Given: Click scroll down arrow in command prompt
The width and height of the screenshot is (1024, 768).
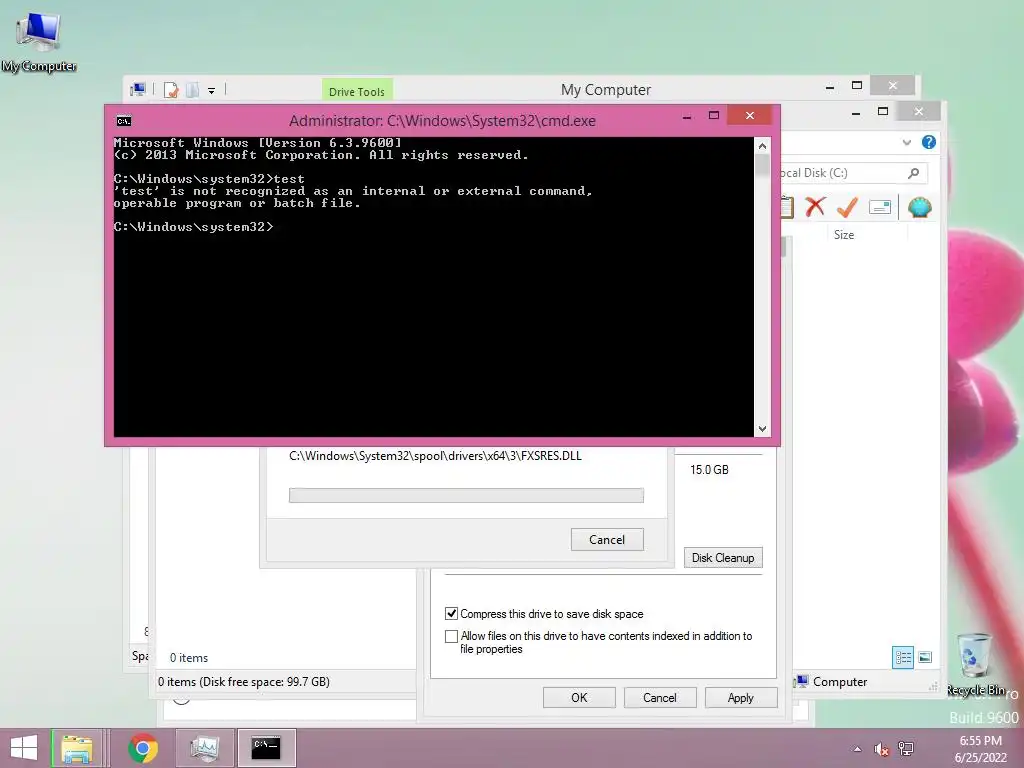Looking at the screenshot, I should (762, 429).
